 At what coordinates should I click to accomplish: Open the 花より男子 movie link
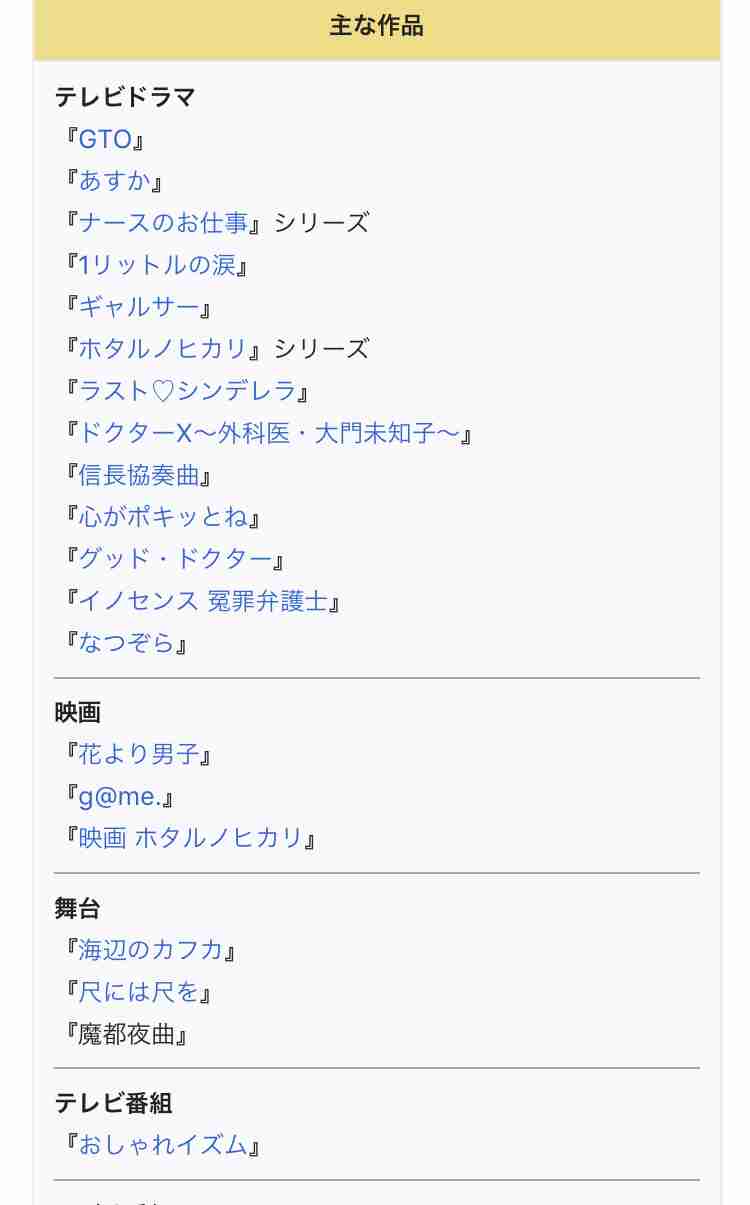[x=139, y=754]
